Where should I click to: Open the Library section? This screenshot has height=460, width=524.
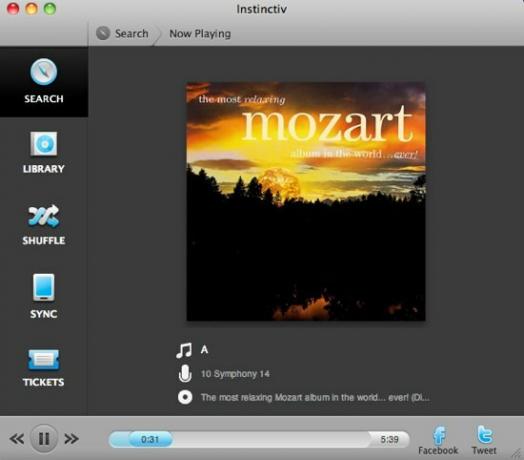(44, 153)
